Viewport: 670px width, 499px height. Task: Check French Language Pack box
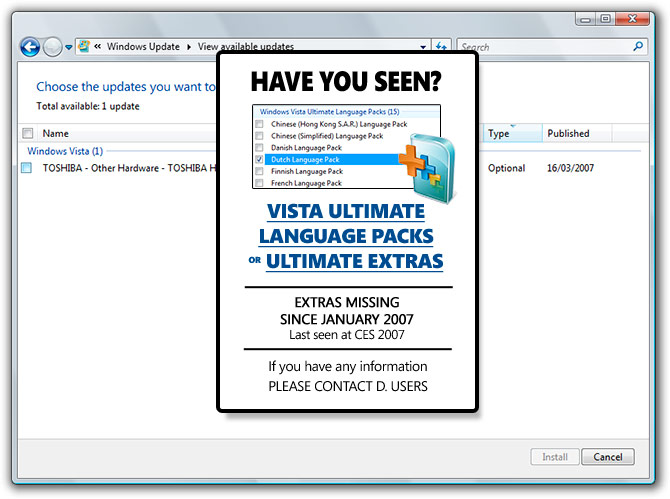[259, 183]
